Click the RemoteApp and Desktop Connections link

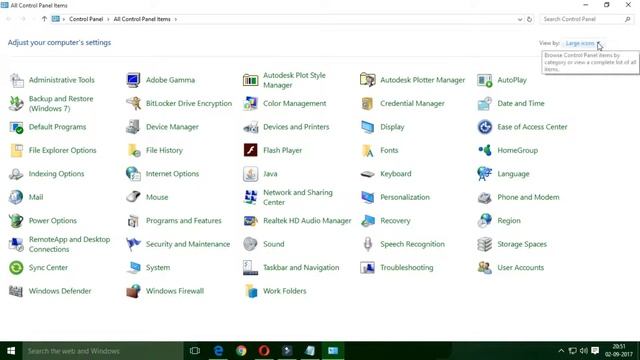pos(69,244)
